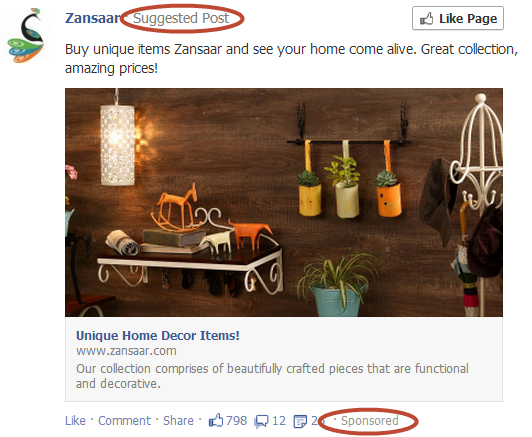The image size is (532, 437).
Task: Click the thumbs-up icon in Like Page button
Action: pos(426,18)
